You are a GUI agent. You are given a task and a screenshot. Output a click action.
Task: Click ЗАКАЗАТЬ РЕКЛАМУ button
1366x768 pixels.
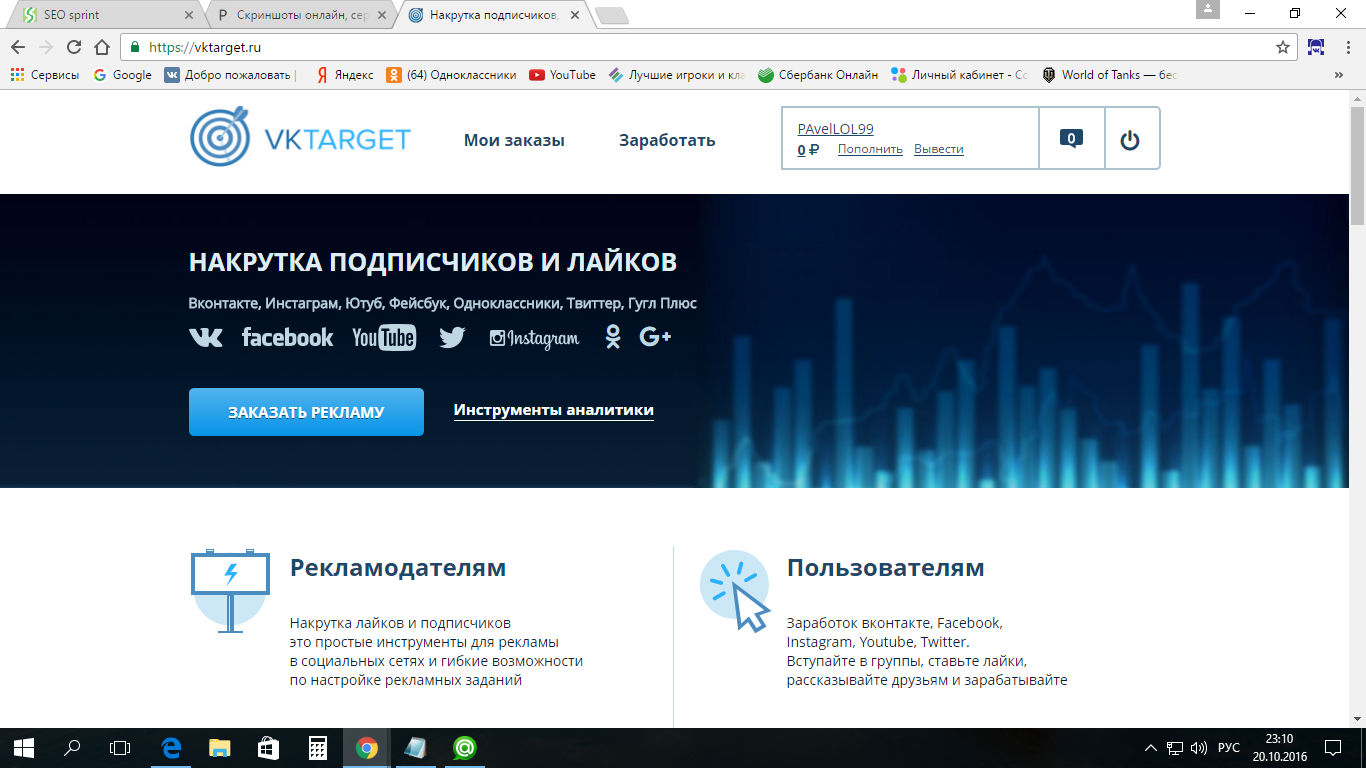pos(306,412)
